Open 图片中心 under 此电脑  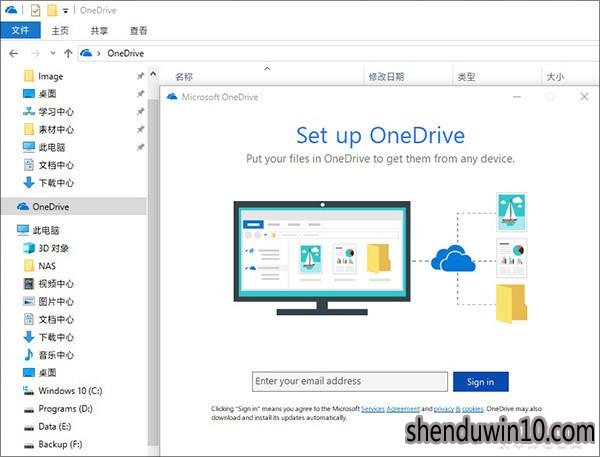[56, 301]
